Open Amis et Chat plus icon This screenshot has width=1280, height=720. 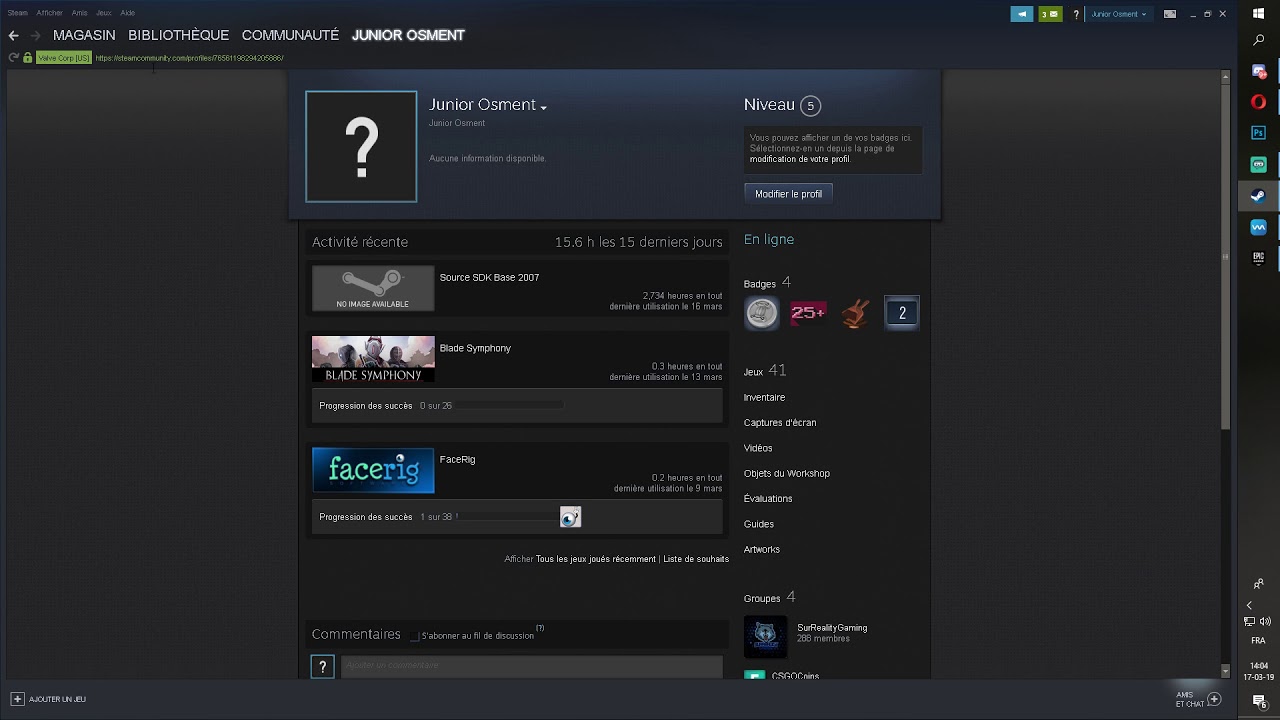[1214, 699]
